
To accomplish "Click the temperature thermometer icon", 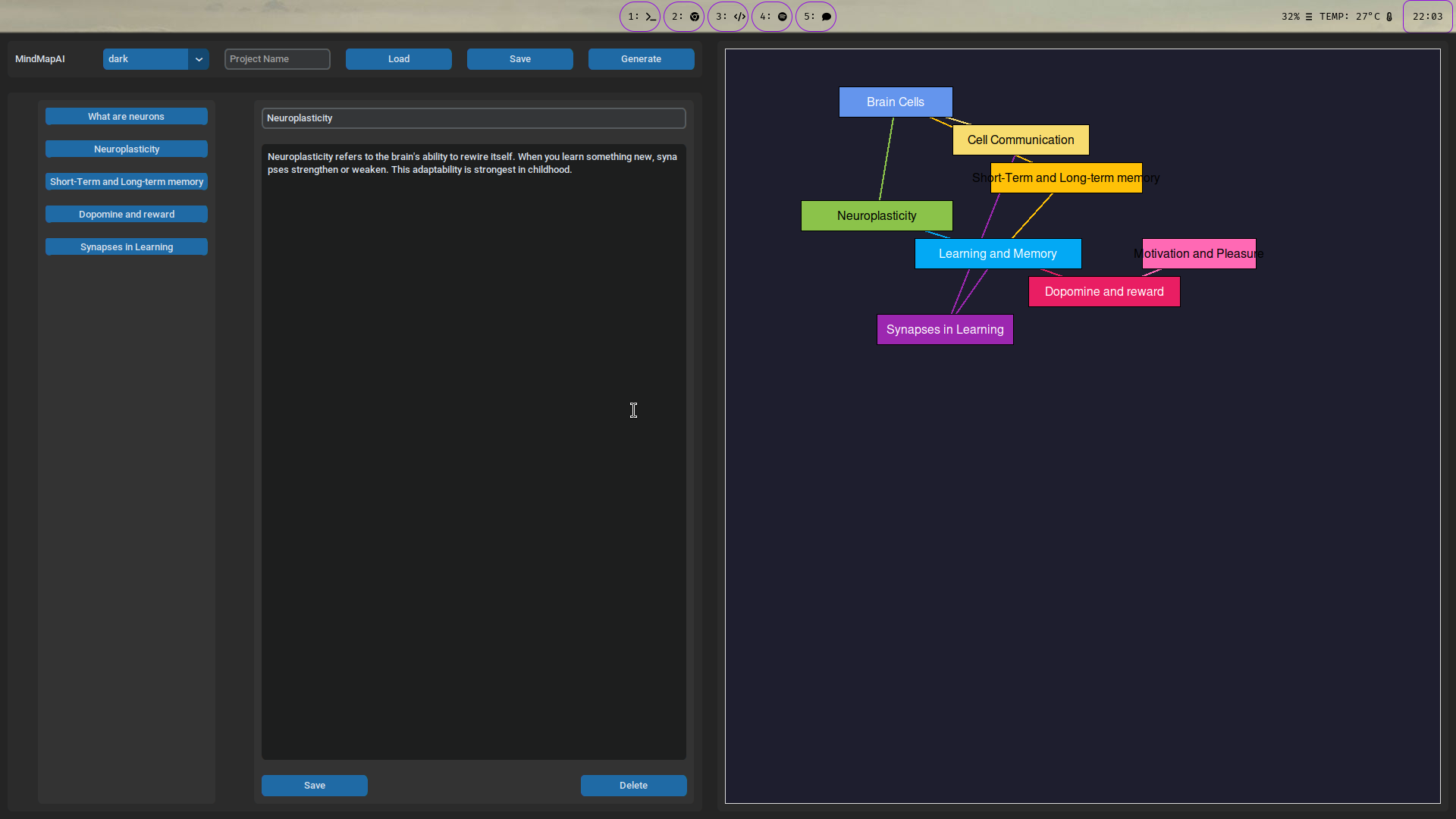I will click(x=1389, y=17).
